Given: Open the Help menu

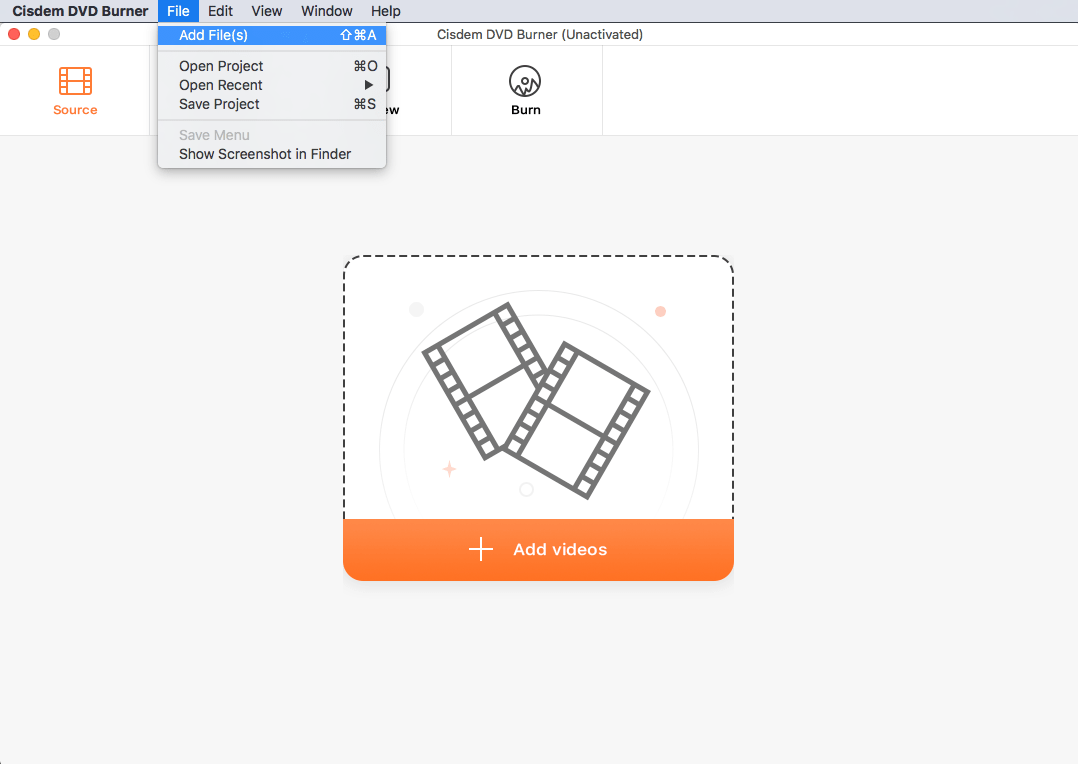Looking at the screenshot, I should (x=386, y=11).
